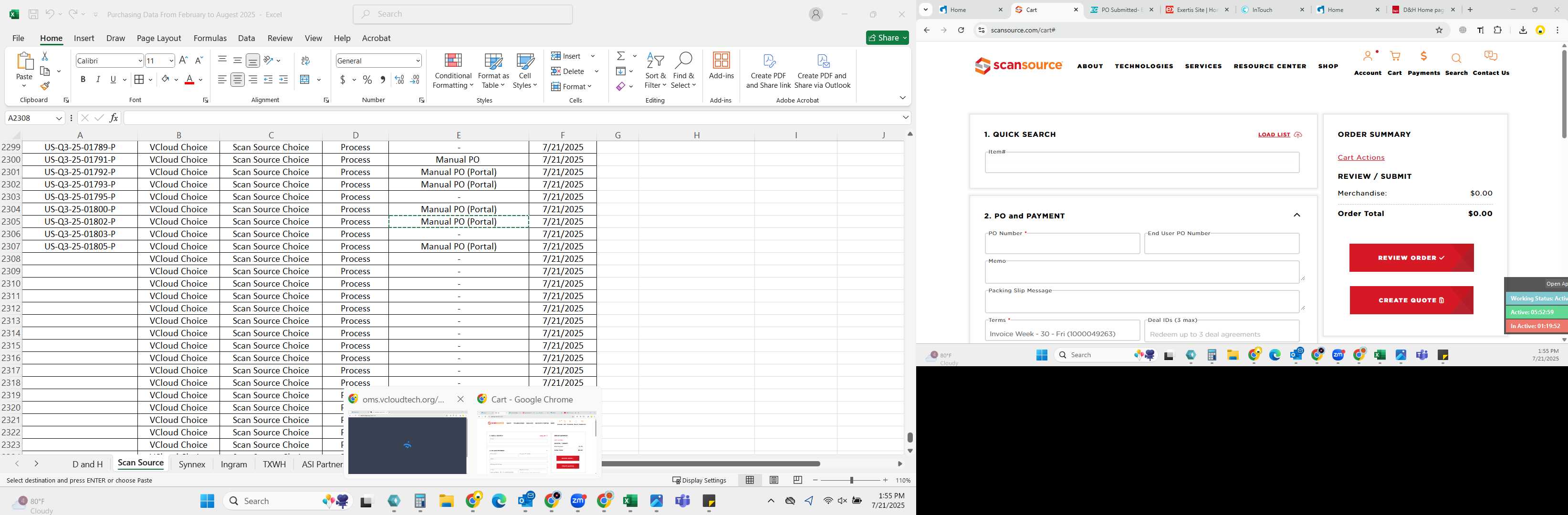Viewport: 1568px width, 515px height.
Task: Open the Page Layout ribbon tab
Action: 159,38
